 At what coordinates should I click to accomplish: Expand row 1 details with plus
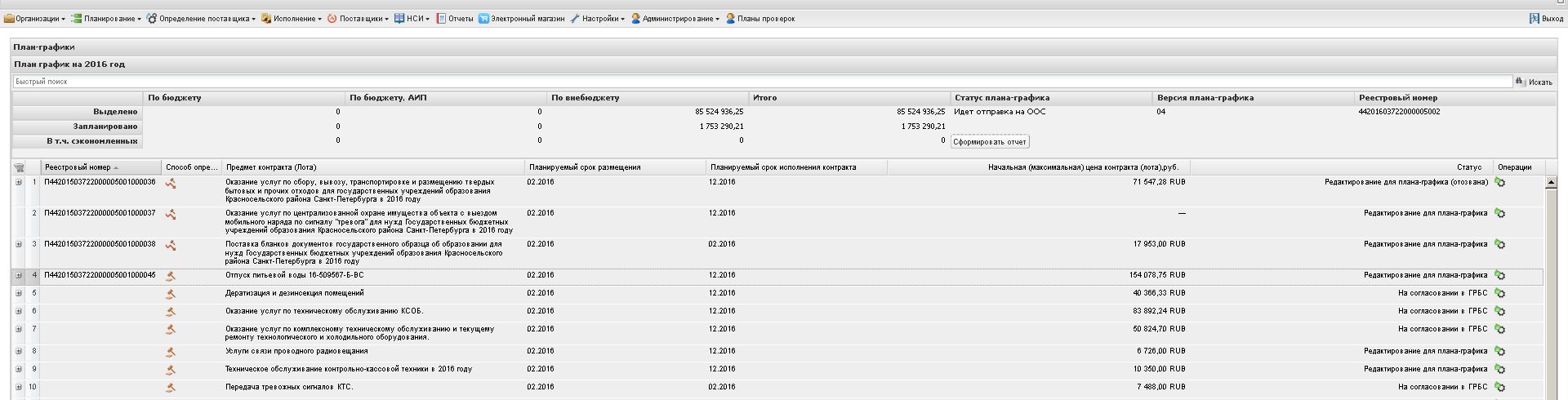pyautogui.click(x=19, y=182)
